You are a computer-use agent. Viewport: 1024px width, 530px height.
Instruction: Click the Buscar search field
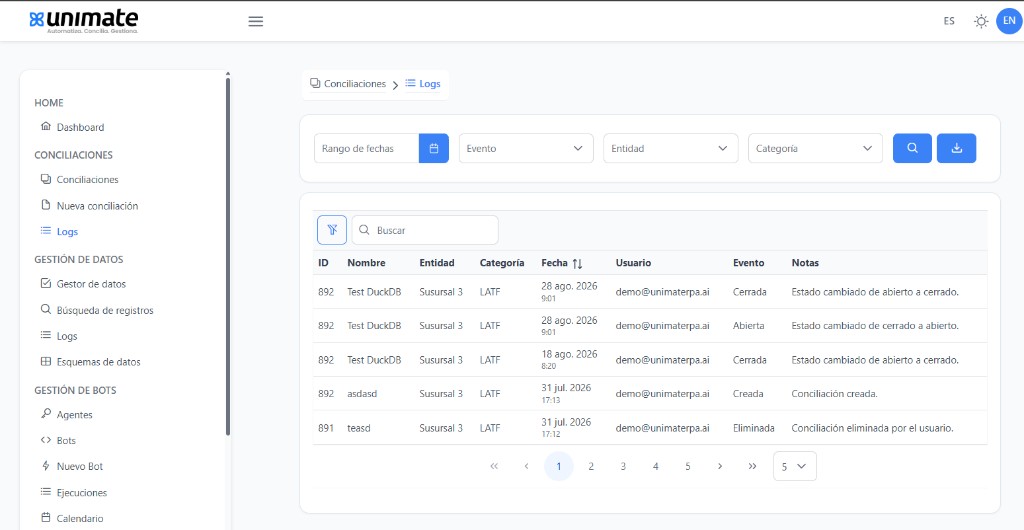(425, 230)
